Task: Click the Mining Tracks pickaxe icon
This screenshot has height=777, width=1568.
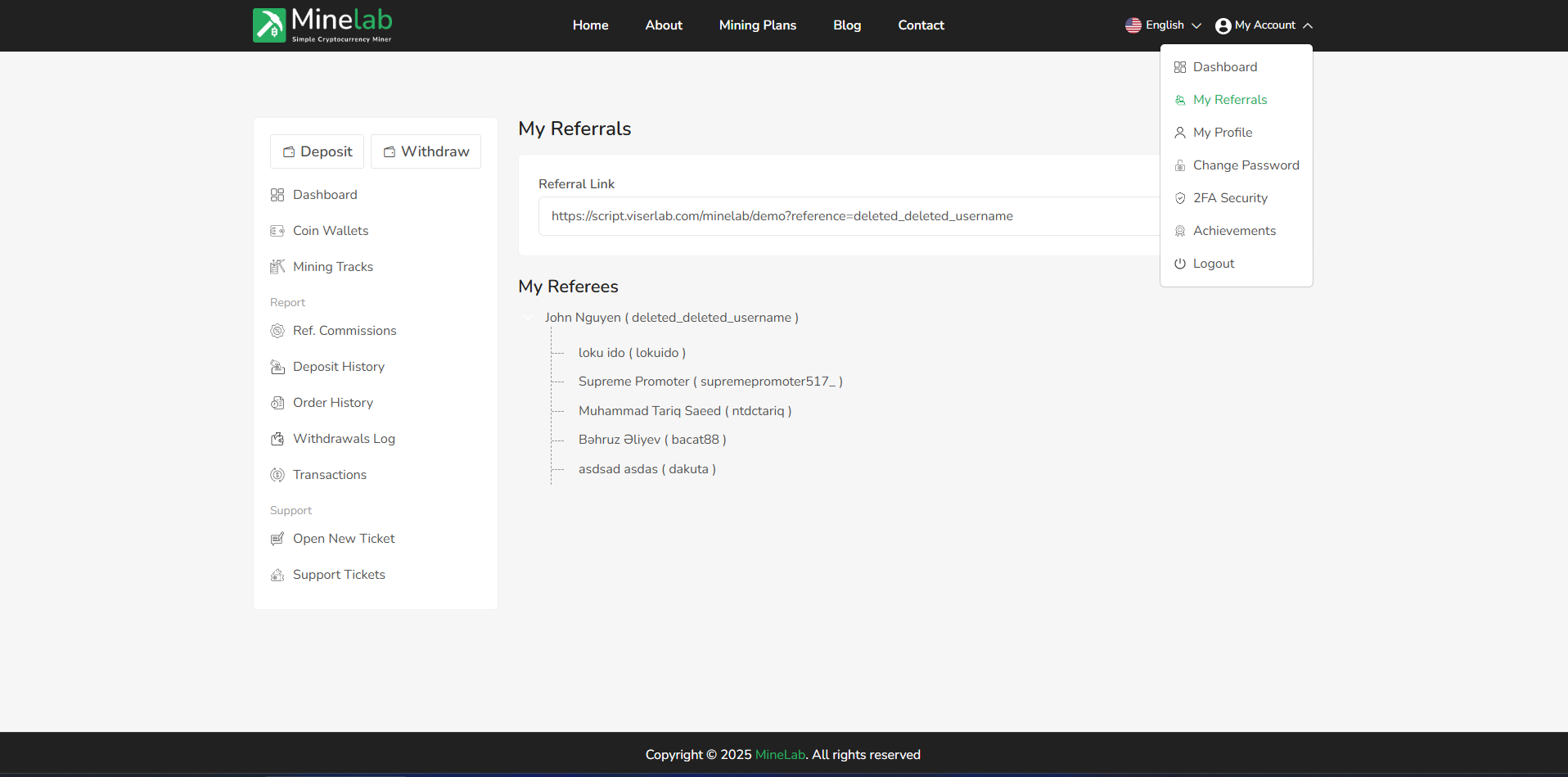Action: click(277, 267)
